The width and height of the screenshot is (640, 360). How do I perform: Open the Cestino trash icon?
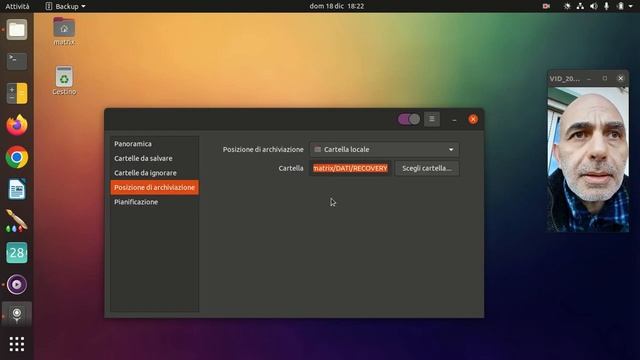click(x=64, y=80)
